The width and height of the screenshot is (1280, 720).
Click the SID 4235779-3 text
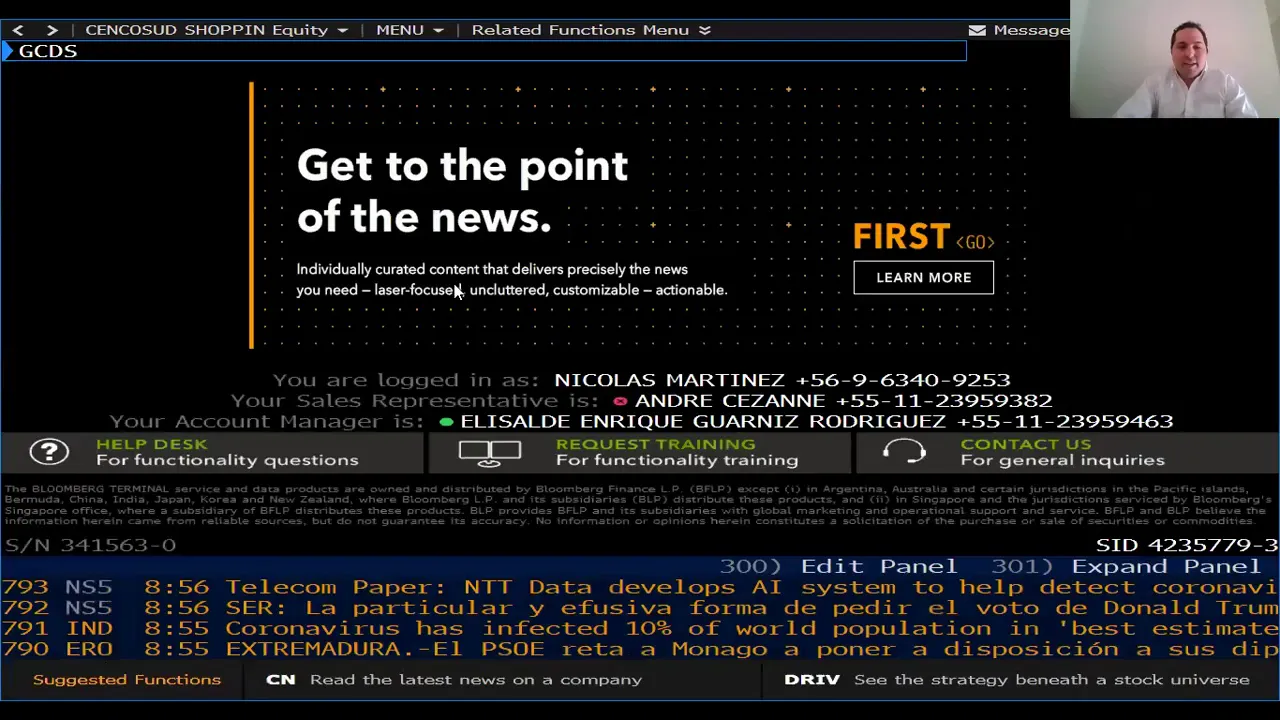point(1187,545)
